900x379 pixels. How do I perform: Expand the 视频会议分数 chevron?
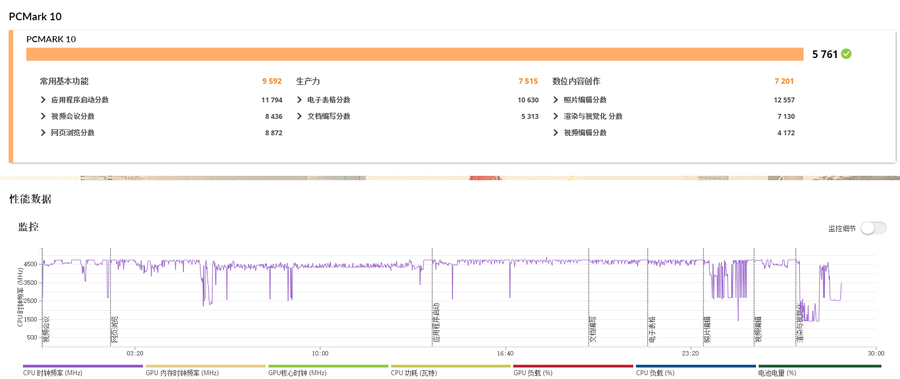tap(43, 116)
